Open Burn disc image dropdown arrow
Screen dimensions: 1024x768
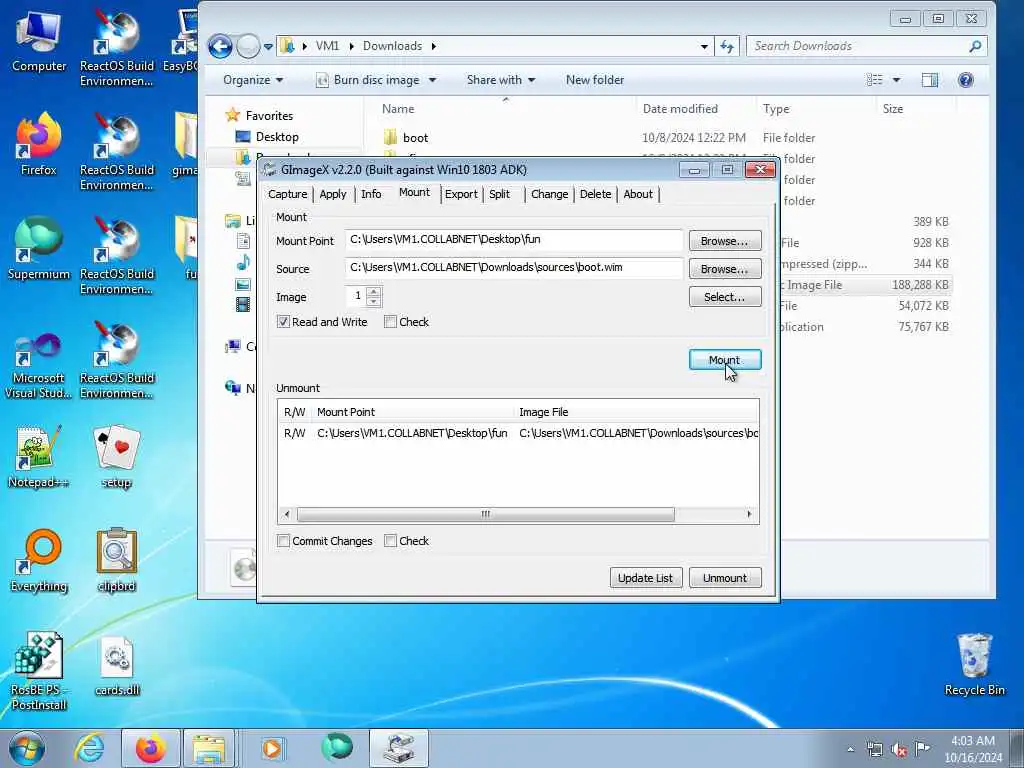pyautogui.click(x=432, y=80)
